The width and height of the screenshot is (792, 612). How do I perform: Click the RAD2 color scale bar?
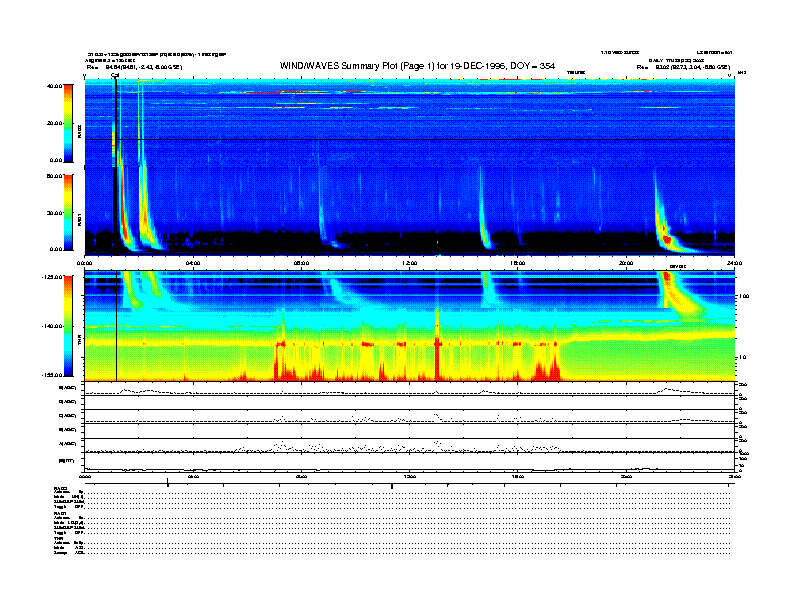pyautogui.click(x=68, y=123)
